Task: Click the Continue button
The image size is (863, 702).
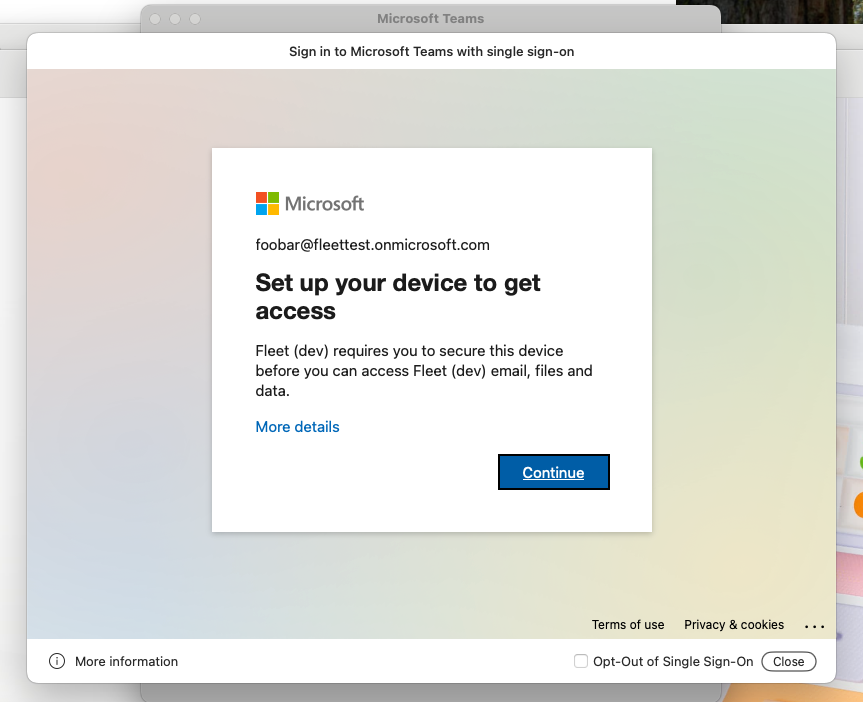Action: click(x=554, y=472)
